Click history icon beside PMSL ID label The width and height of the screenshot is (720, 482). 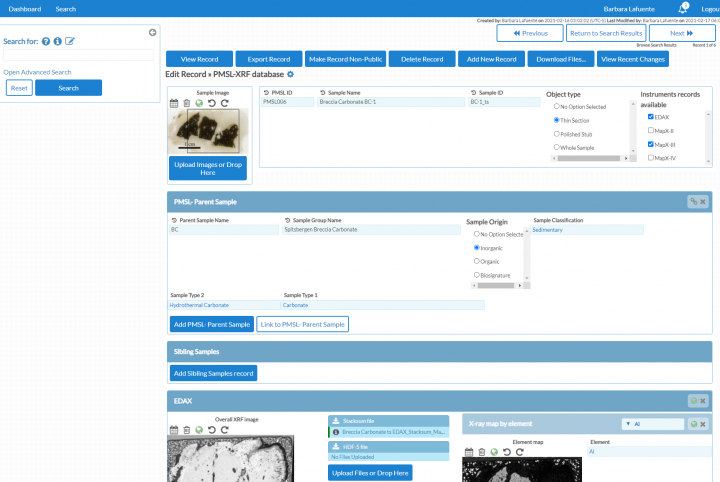click(266, 93)
